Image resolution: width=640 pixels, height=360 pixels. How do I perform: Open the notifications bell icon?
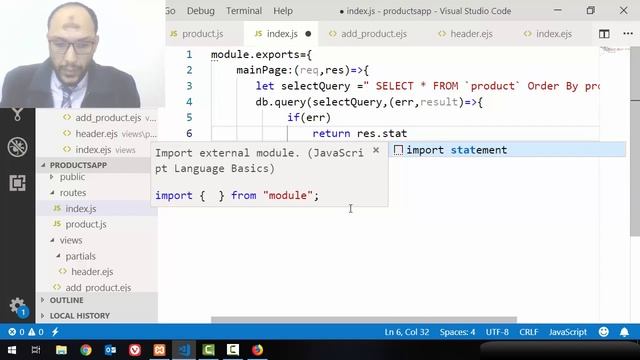624,332
